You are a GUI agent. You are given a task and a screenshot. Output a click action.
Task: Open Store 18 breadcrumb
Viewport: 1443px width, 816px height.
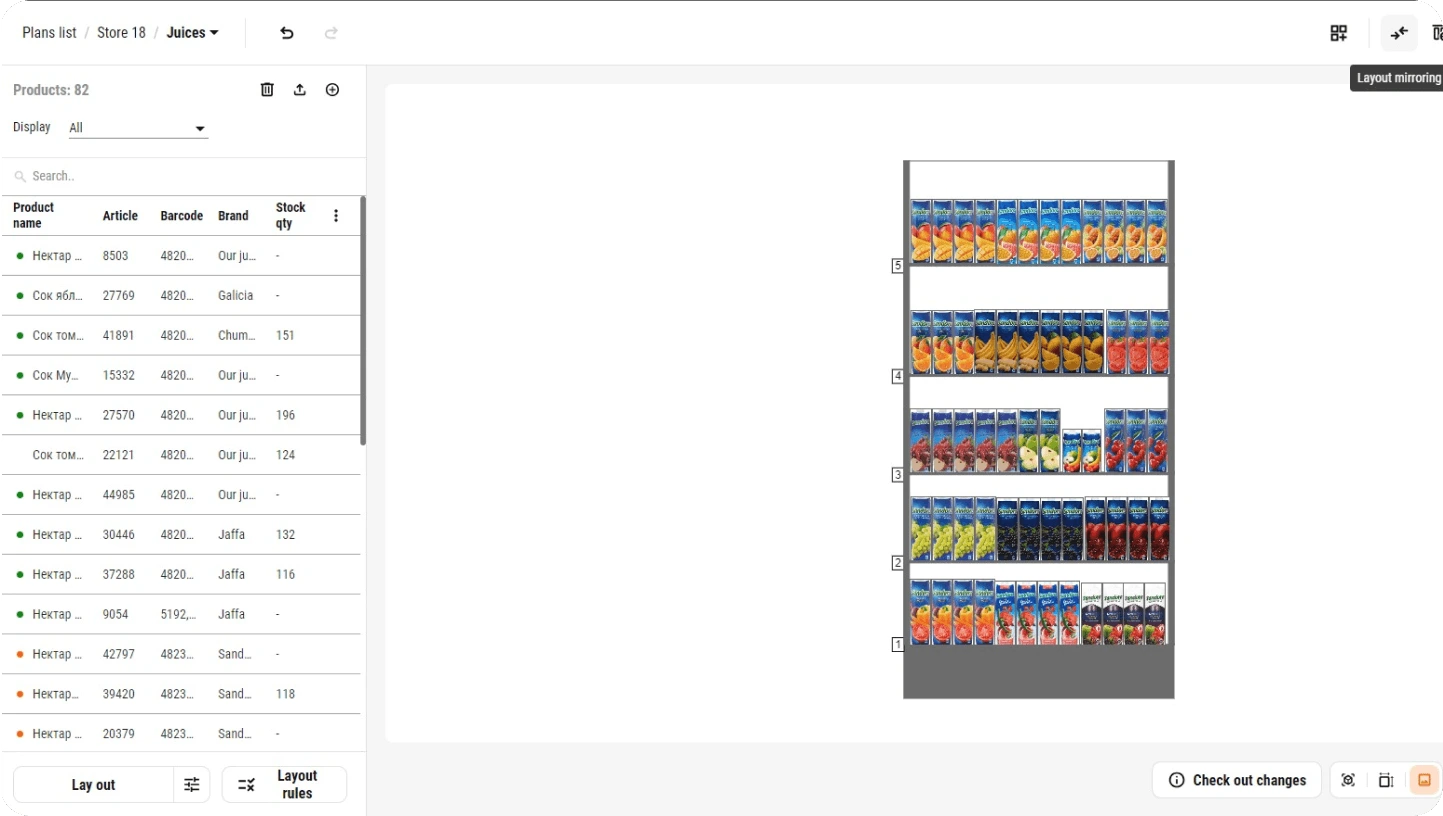(121, 33)
